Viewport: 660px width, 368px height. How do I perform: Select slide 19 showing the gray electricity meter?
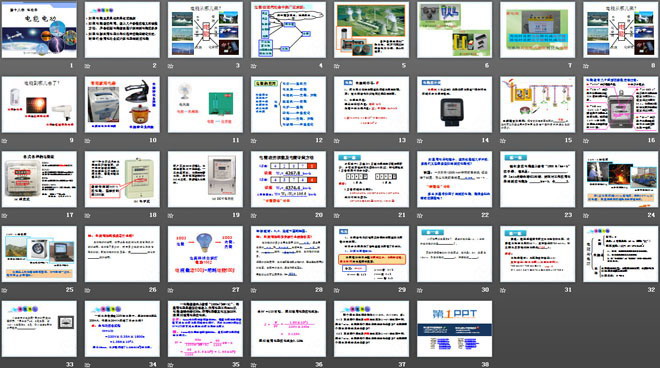(205, 179)
